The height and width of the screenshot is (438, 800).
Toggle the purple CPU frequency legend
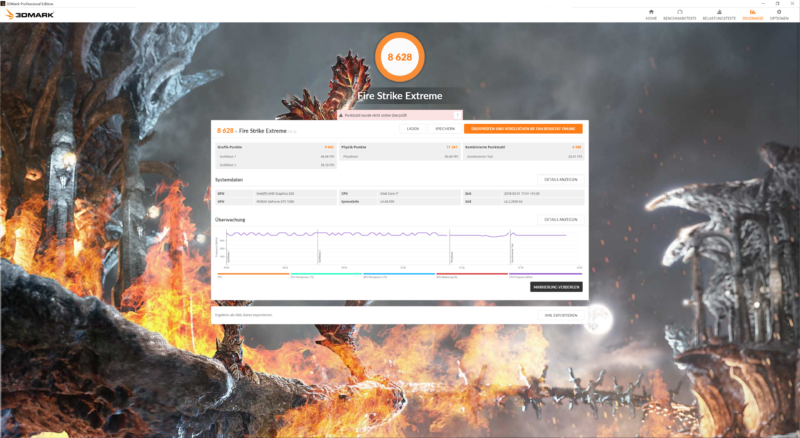coord(545,275)
